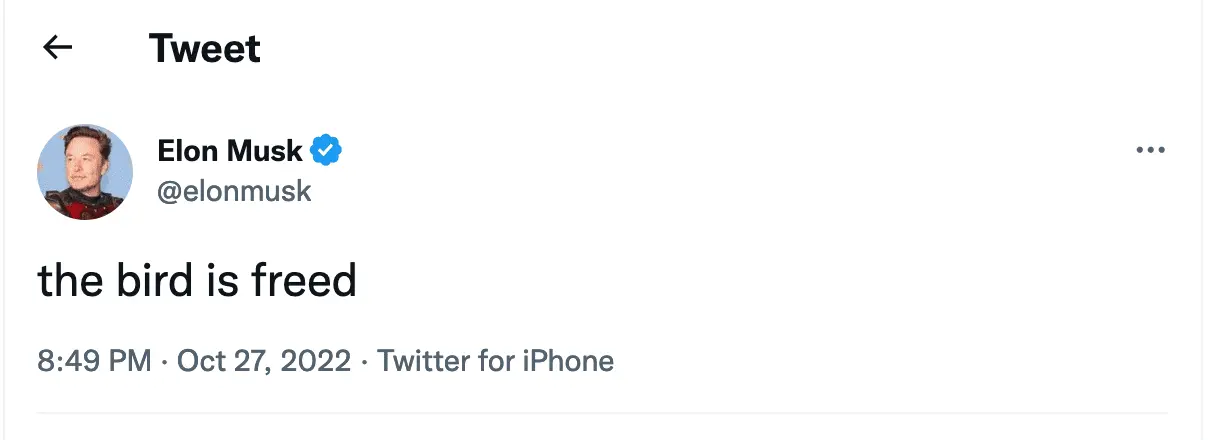1226x440 pixels.
Task: Click the "Twitter for iPhone" source link
Action: coord(495,361)
